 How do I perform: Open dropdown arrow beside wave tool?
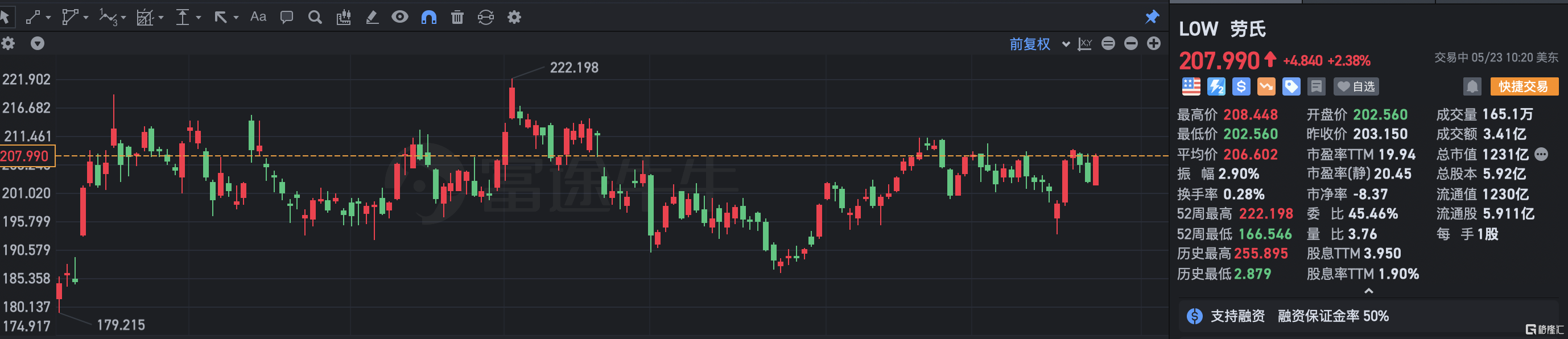click(x=123, y=18)
